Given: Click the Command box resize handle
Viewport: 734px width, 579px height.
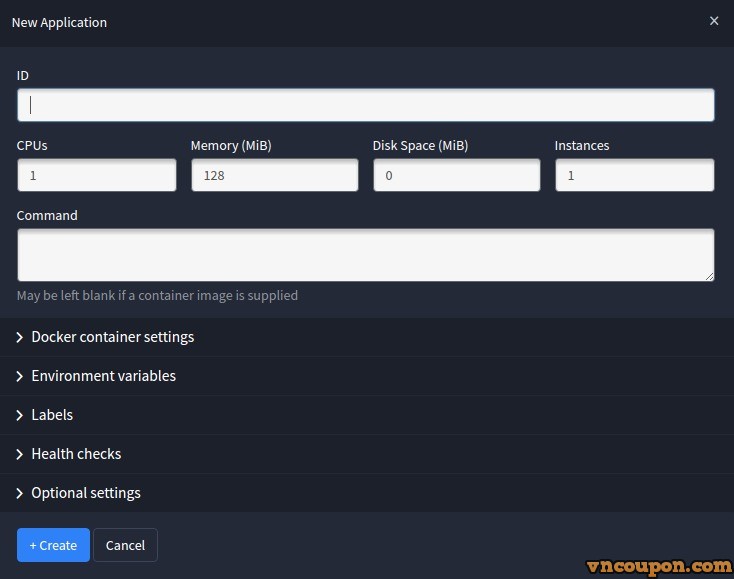Looking at the screenshot, I should click(709, 276).
